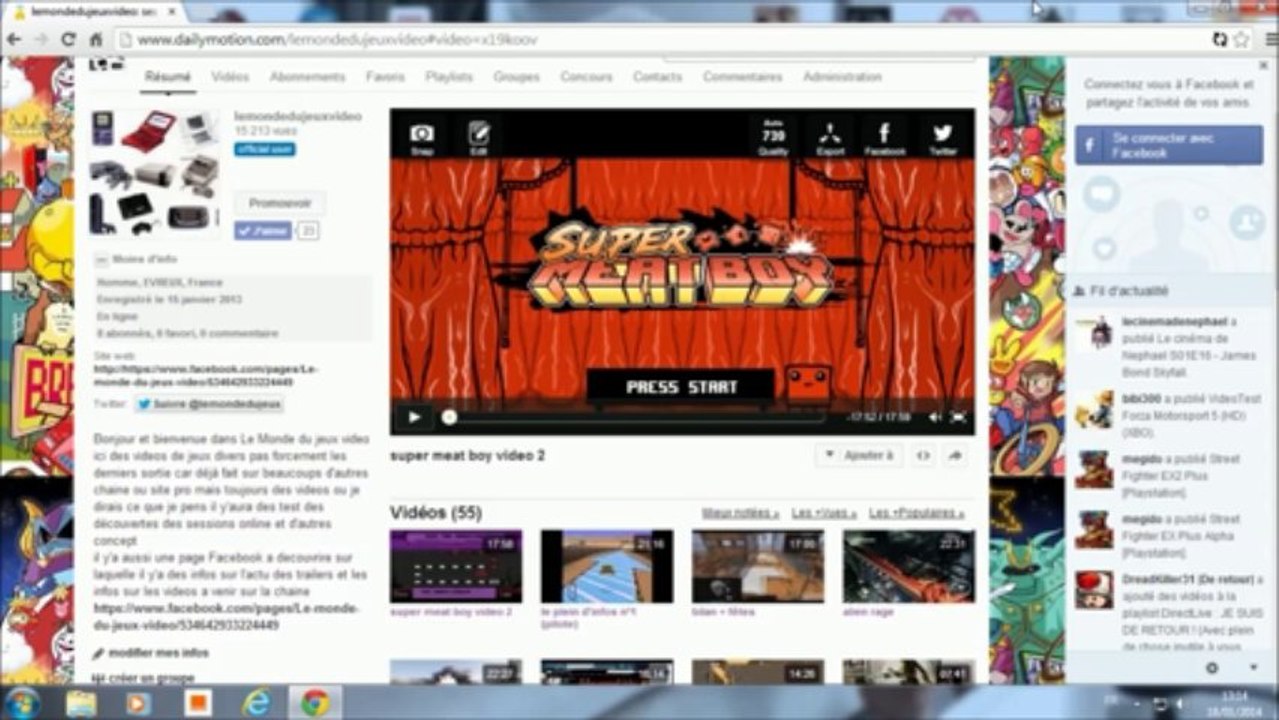Click the J'aime Facebook like button
Viewport: 1279px width, 720px height.
263,231
